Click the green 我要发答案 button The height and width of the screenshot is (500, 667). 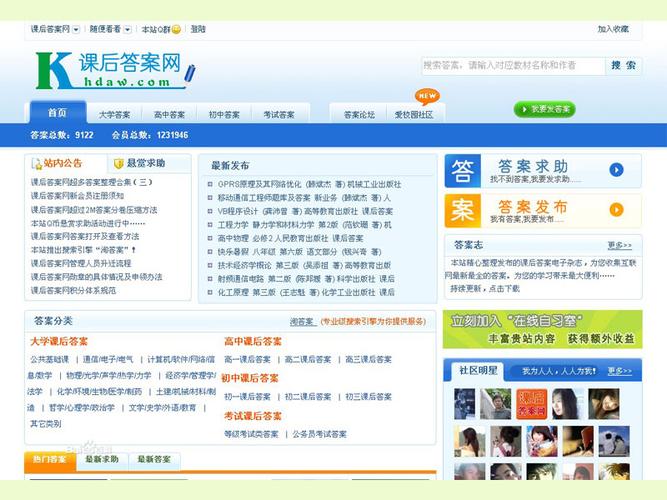click(544, 109)
